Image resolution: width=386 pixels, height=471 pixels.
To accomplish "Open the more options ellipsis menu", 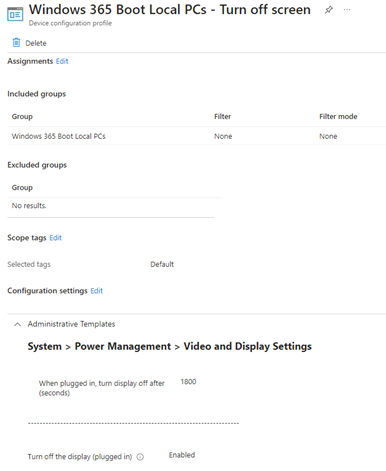I will pyautogui.click(x=347, y=10).
